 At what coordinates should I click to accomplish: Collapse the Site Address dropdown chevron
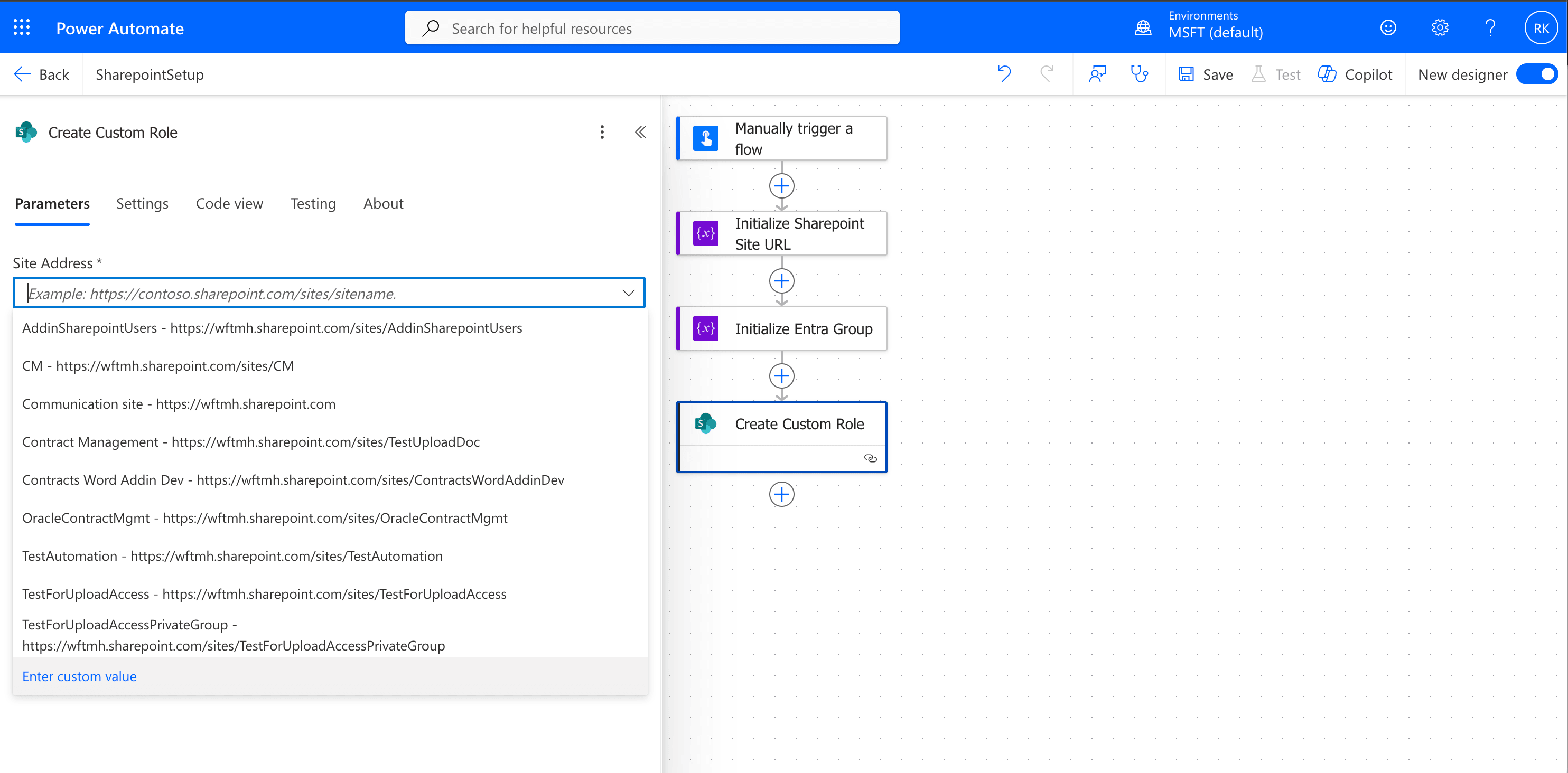point(628,293)
